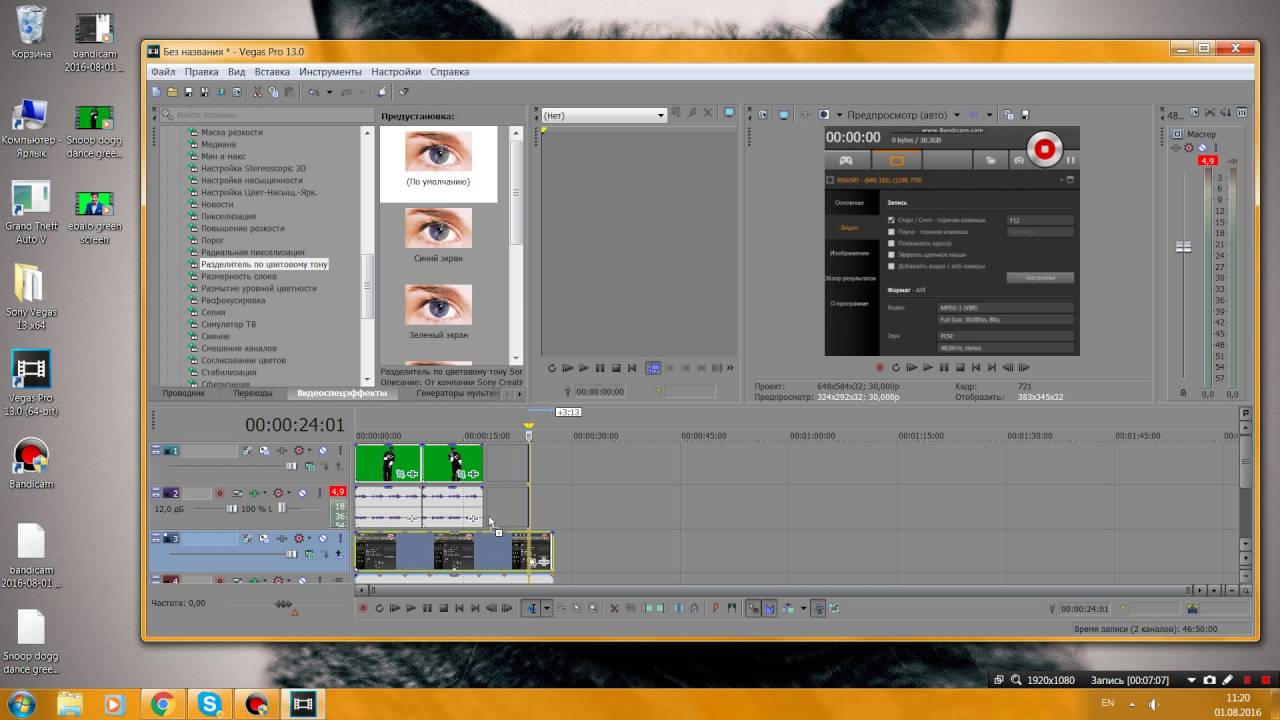This screenshot has height=720, width=1280.
Task: Cut selection using the scissors icon
Action: pyautogui.click(x=257, y=92)
